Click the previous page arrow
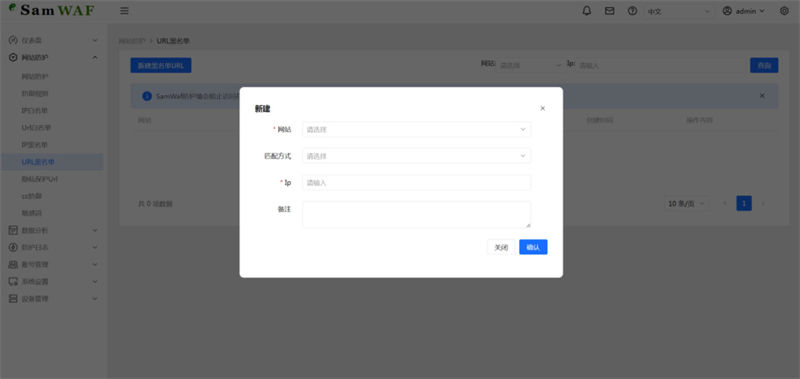Screen dimensions: 800x379 click(x=724, y=204)
